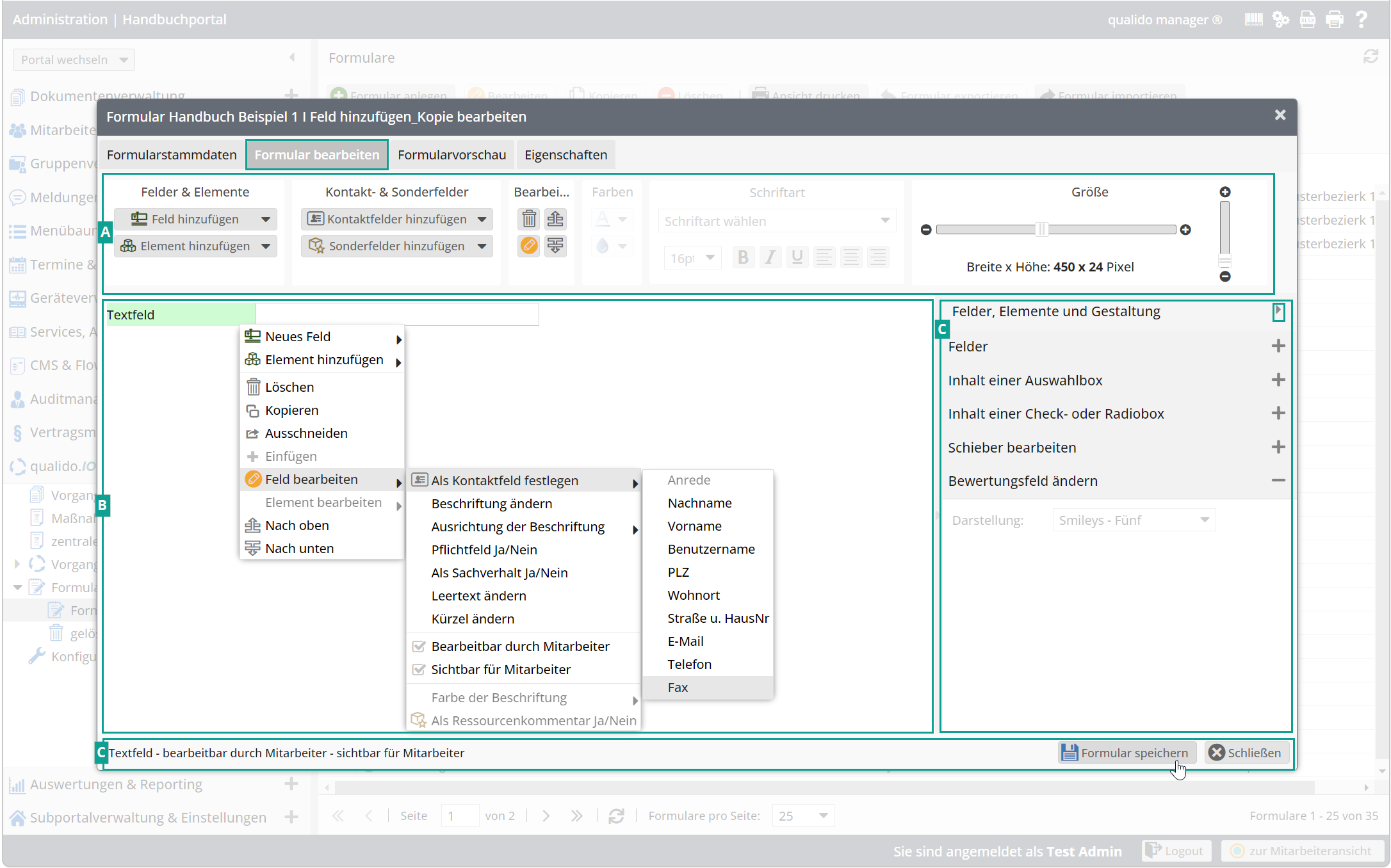The height and width of the screenshot is (868, 1391).
Task: Reload the pagination refresh icon
Action: (x=616, y=816)
